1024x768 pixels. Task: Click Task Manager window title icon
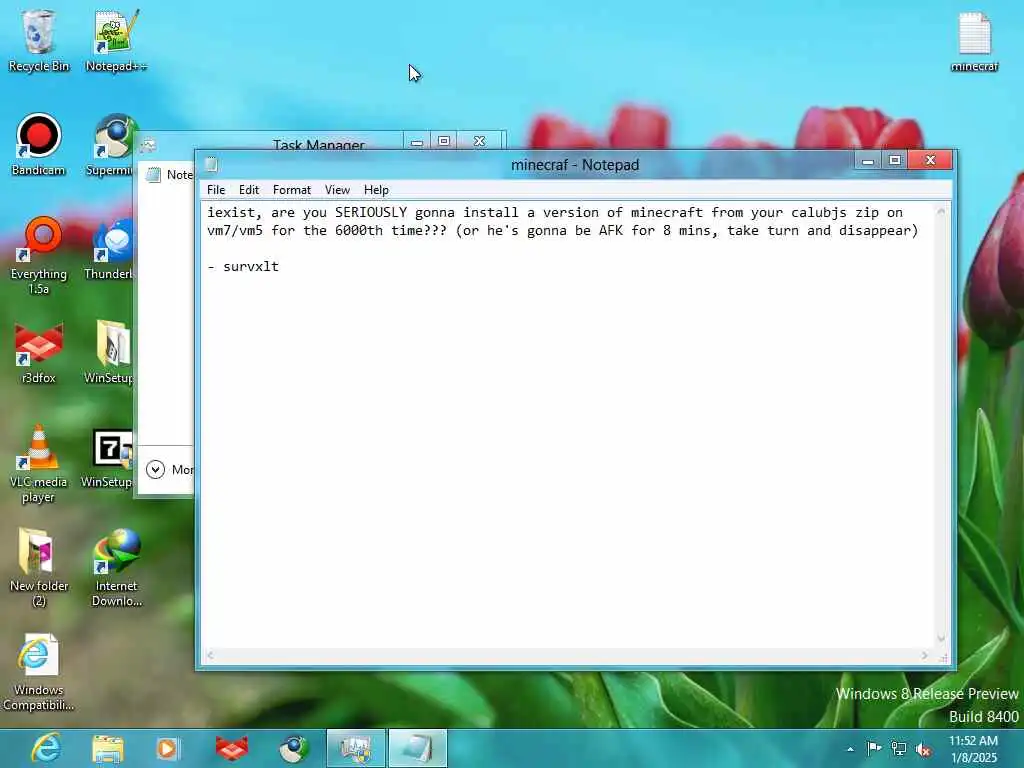pyautogui.click(x=148, y=145)
